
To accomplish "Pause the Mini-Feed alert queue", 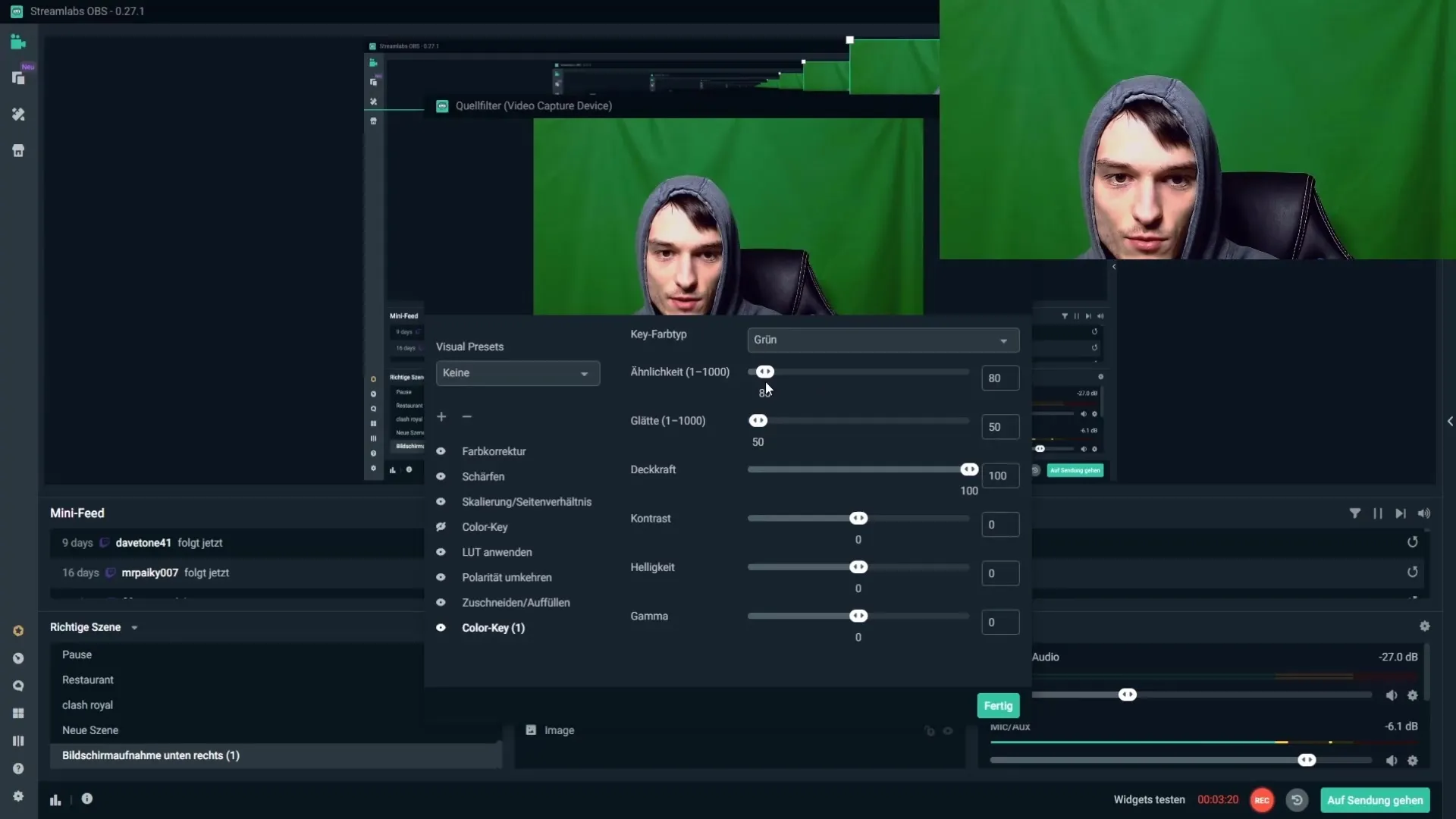I will 1377,513.
